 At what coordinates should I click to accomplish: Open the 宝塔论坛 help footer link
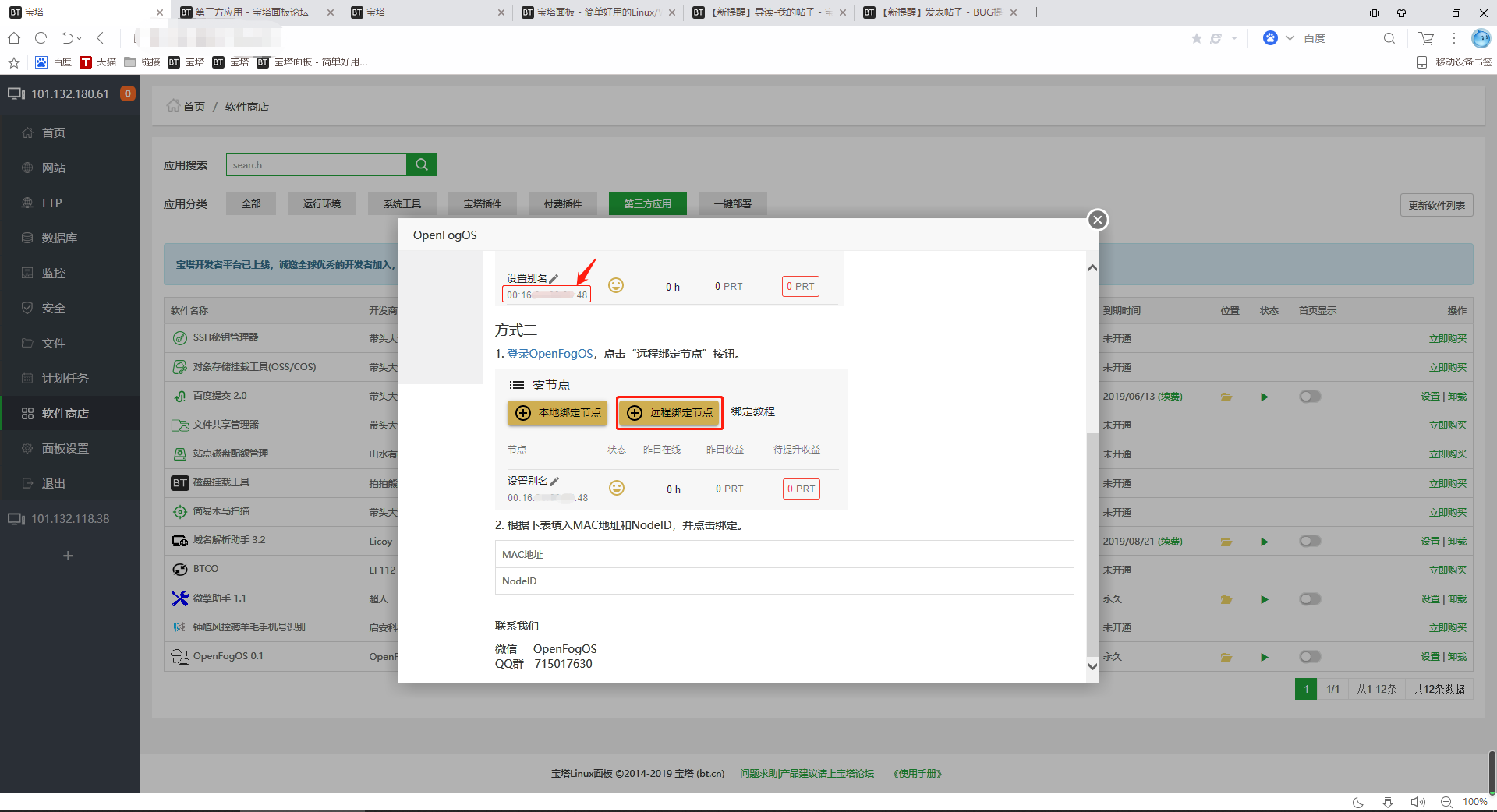coord(807,774)
